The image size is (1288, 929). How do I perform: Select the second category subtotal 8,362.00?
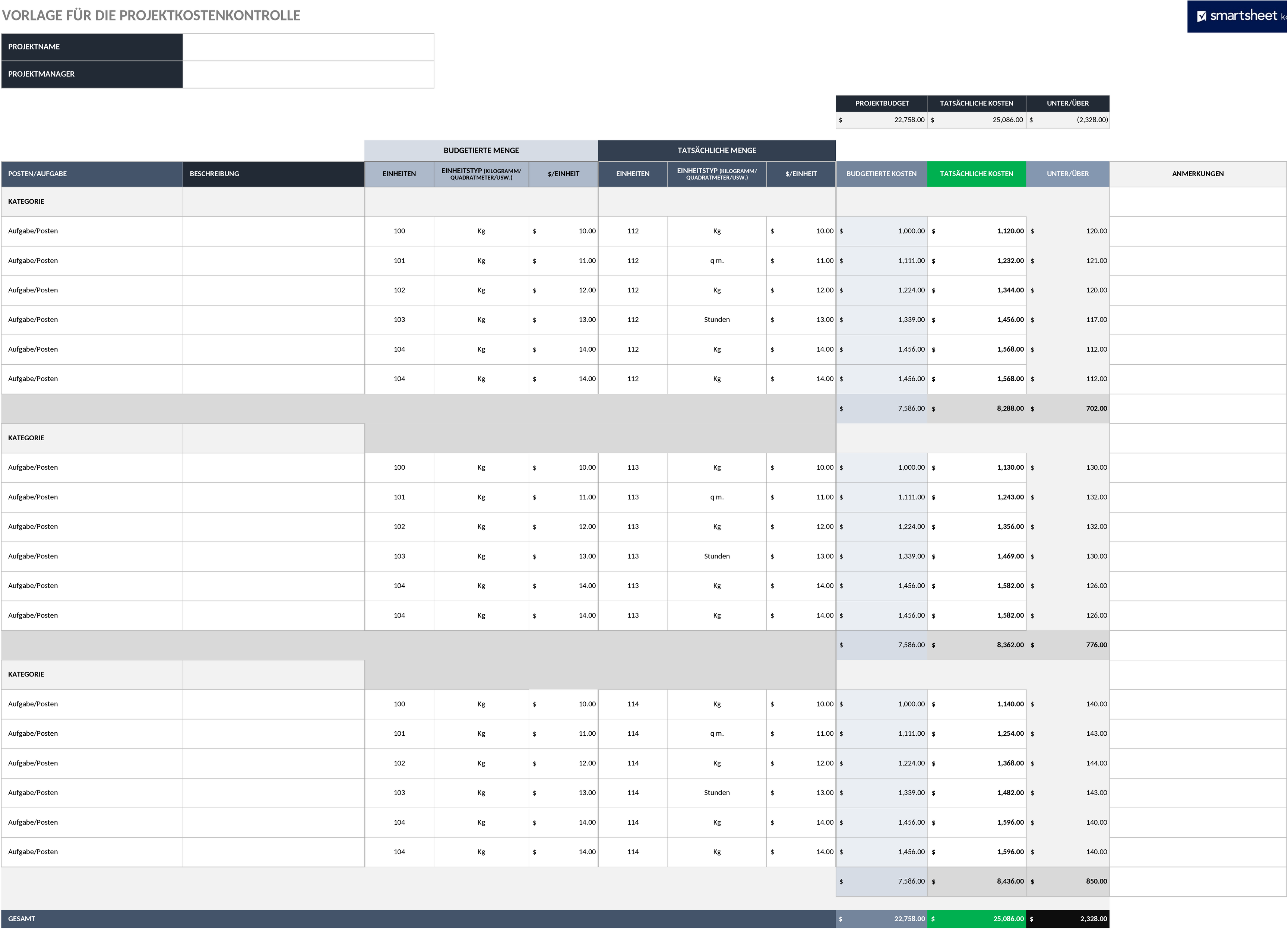(x=977, y=645)
